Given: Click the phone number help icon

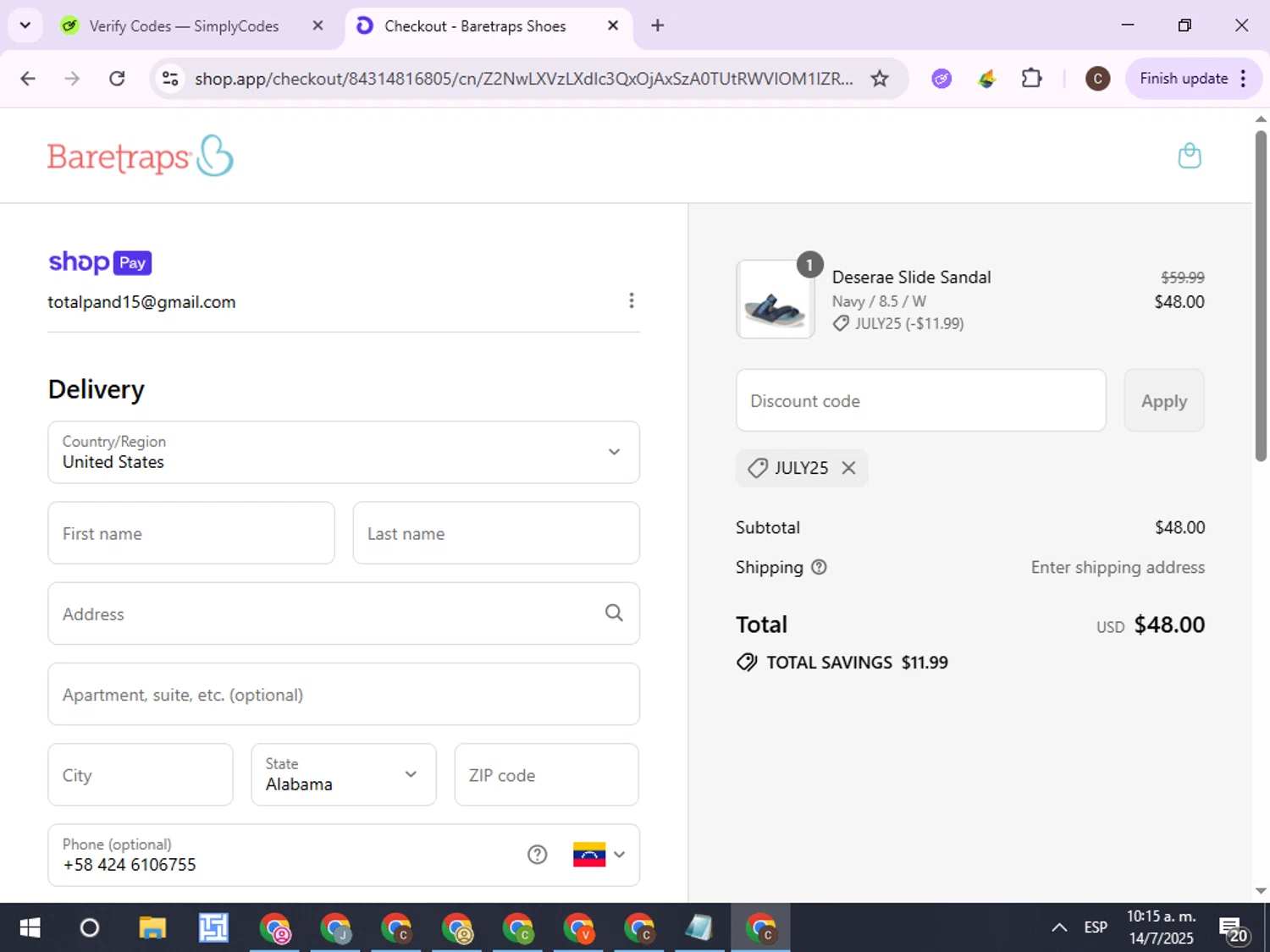Looking at the screenshot, I should [537, 855].
